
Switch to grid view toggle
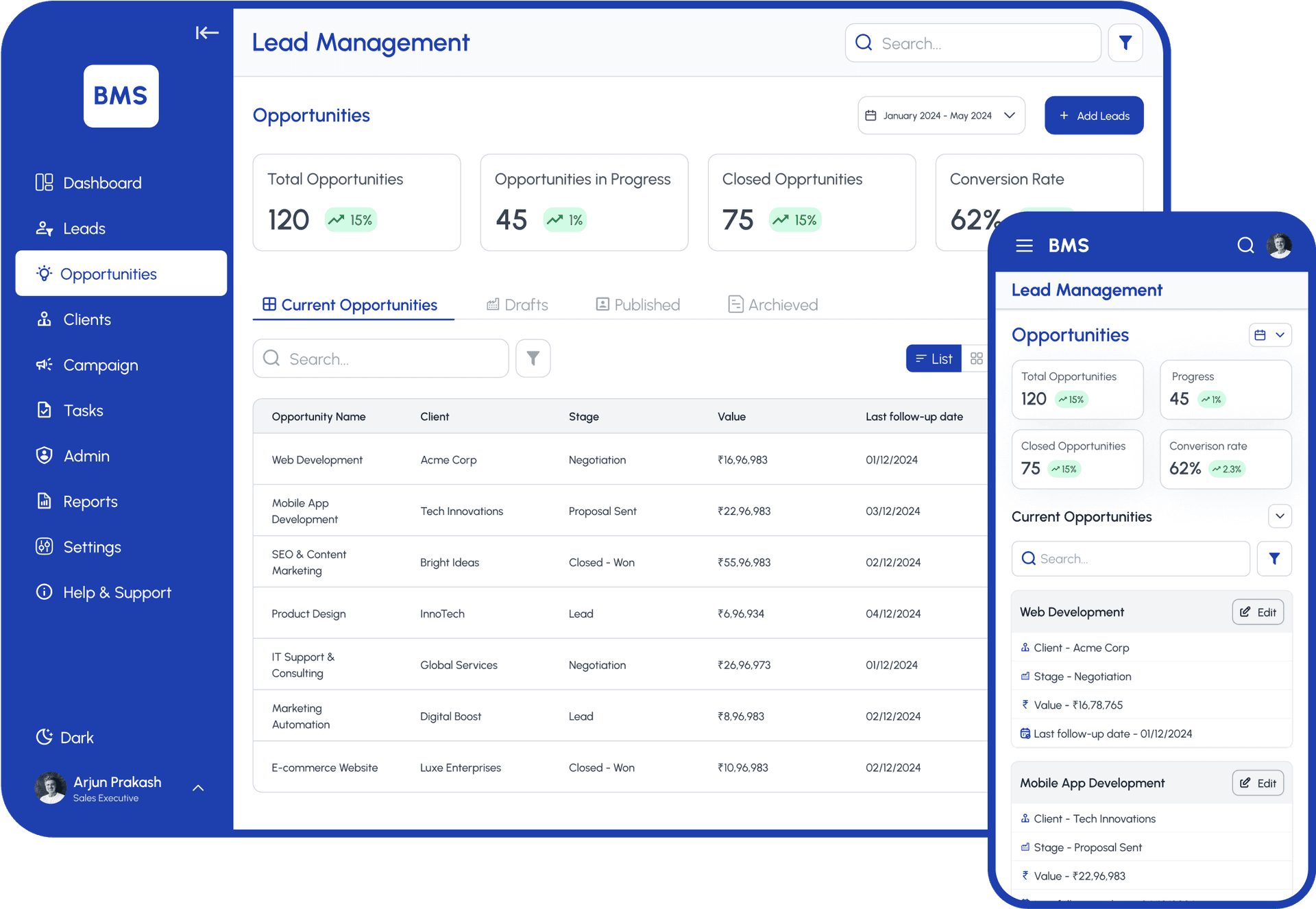click(x=976, y=359)
